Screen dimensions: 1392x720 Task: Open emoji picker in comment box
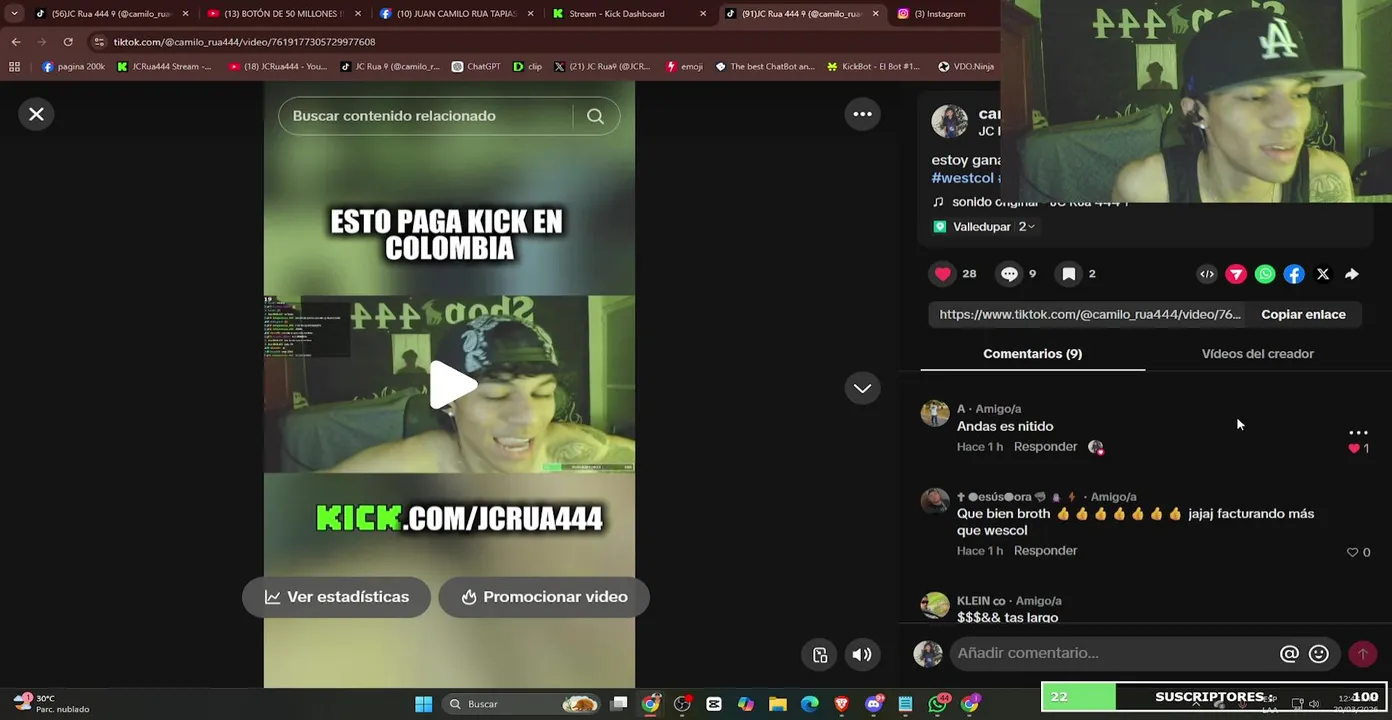click(x=1319, y=654)
